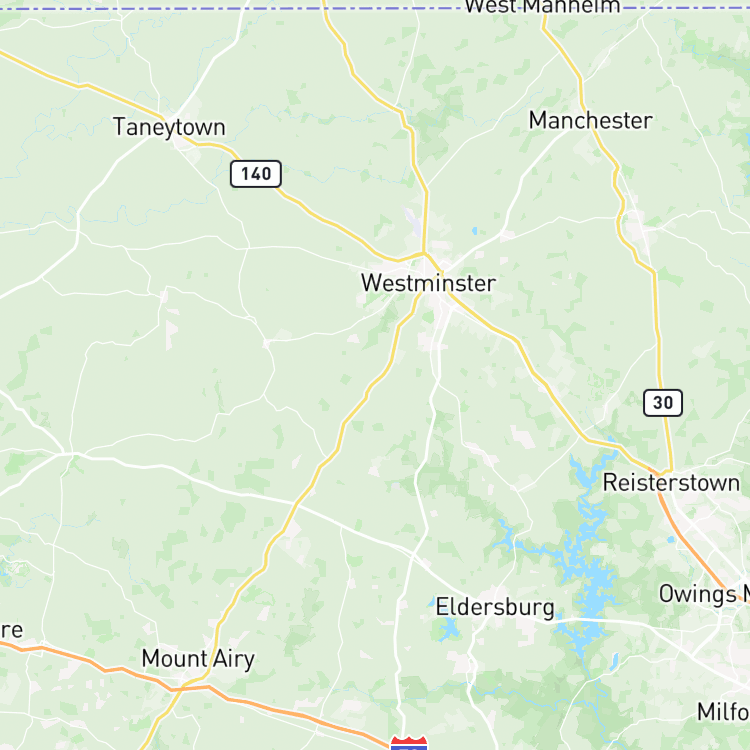Image resolution: width=750 pixels, height=750 pixels.
Task: Click the route 30 highway shield
Action: point(662,403)
